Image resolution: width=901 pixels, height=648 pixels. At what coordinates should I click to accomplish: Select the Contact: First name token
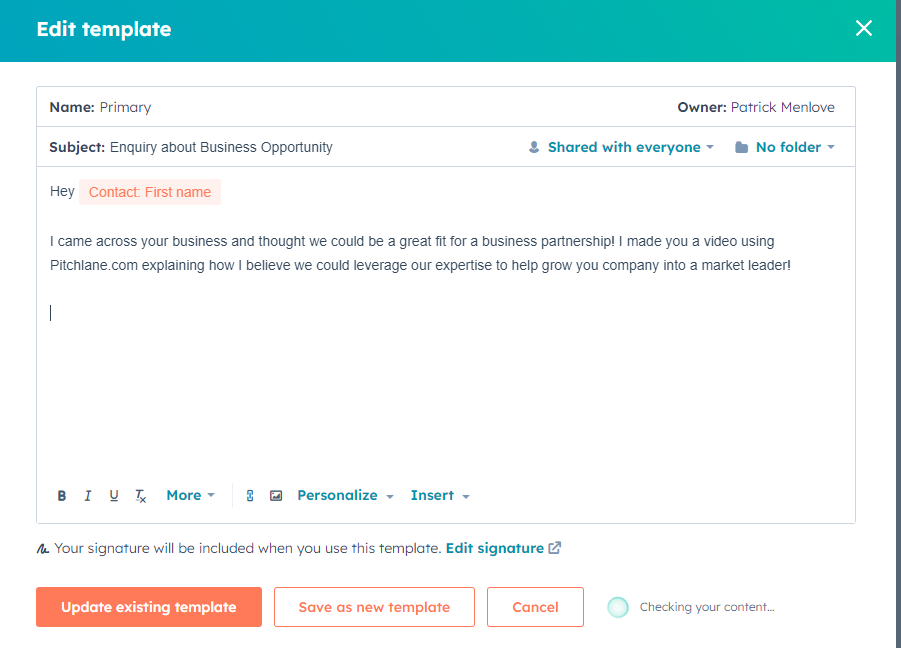point(150,192)
